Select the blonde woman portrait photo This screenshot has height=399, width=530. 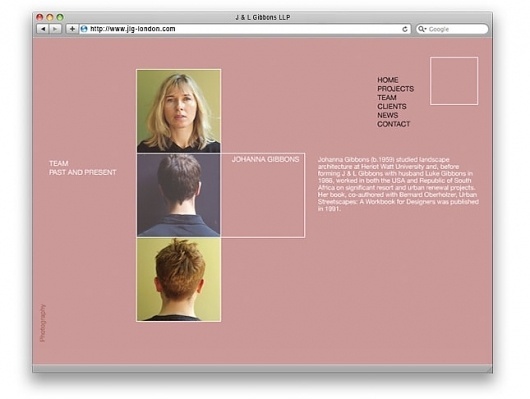tap(178, 111)
